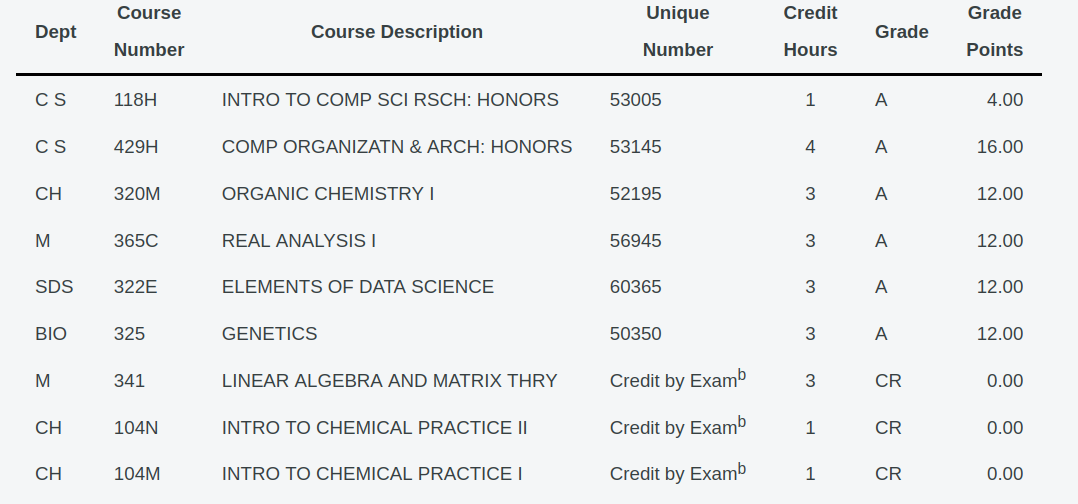Click the Unique Number column header

click(x=677, y=32)
